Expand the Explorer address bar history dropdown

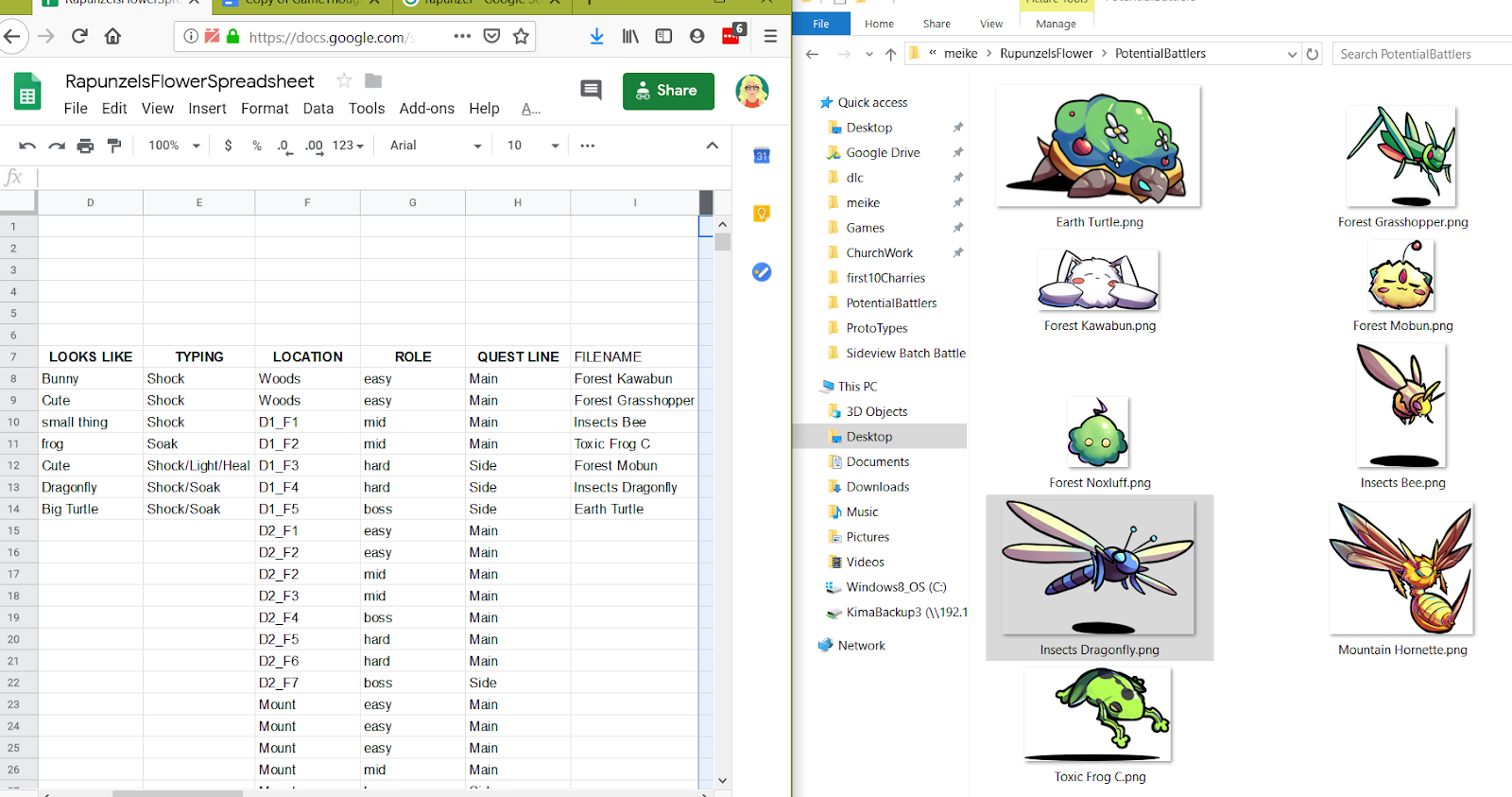point(1292,55)
